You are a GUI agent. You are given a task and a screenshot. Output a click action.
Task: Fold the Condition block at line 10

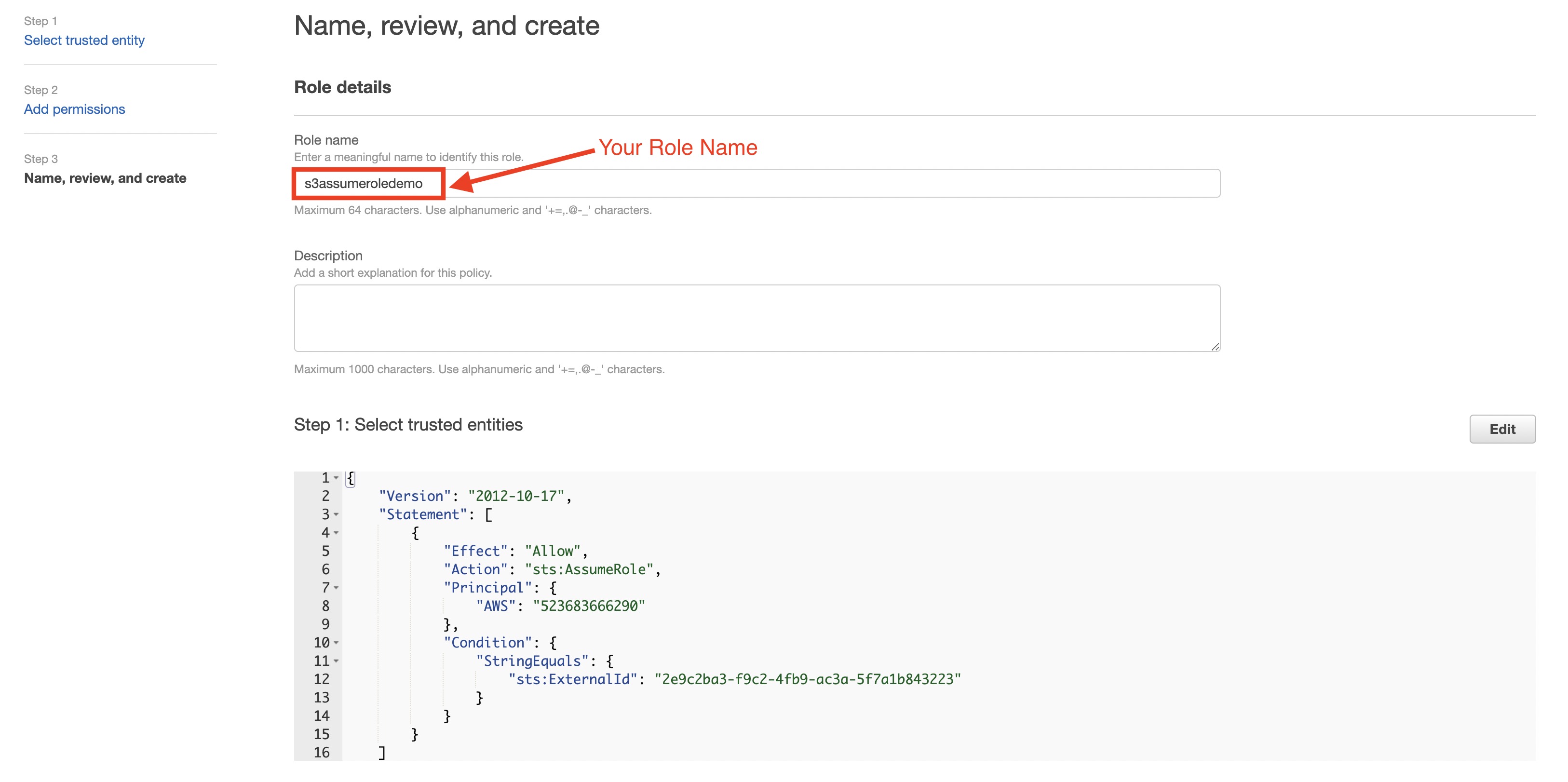[336, 643]
